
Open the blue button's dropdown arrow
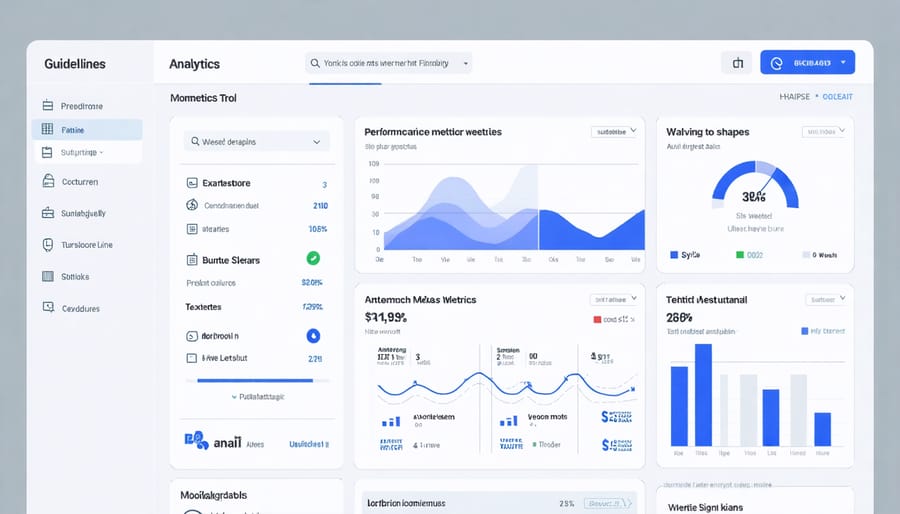(843, 62)
